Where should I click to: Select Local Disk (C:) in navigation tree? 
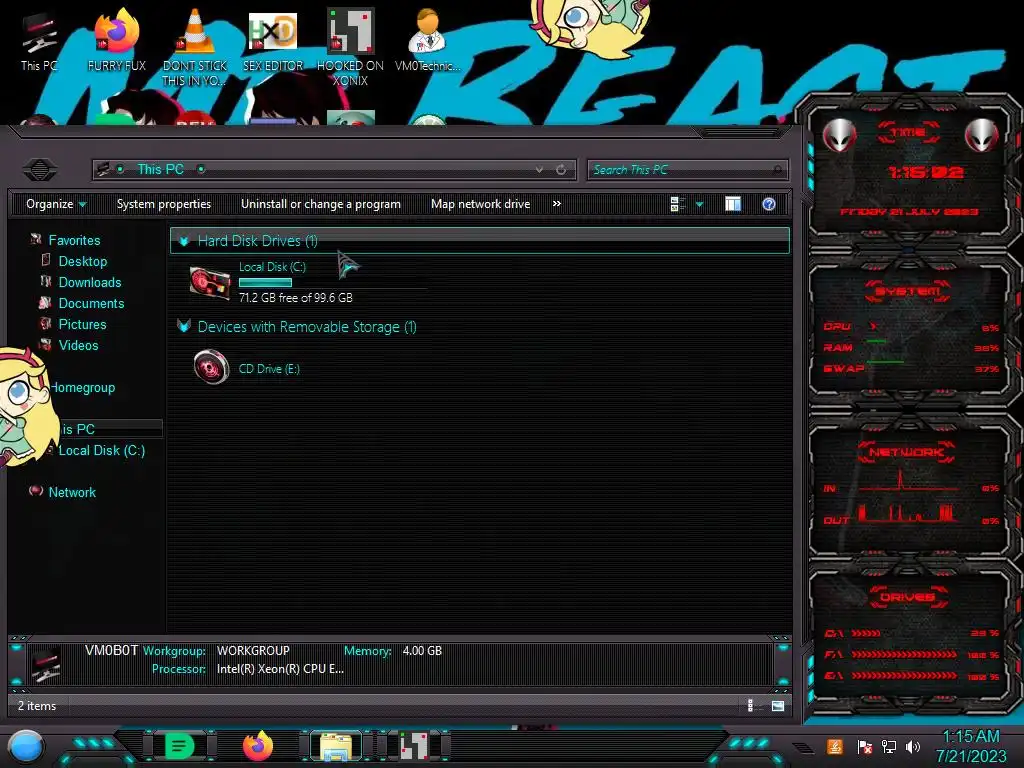click(x=101, y=451)
